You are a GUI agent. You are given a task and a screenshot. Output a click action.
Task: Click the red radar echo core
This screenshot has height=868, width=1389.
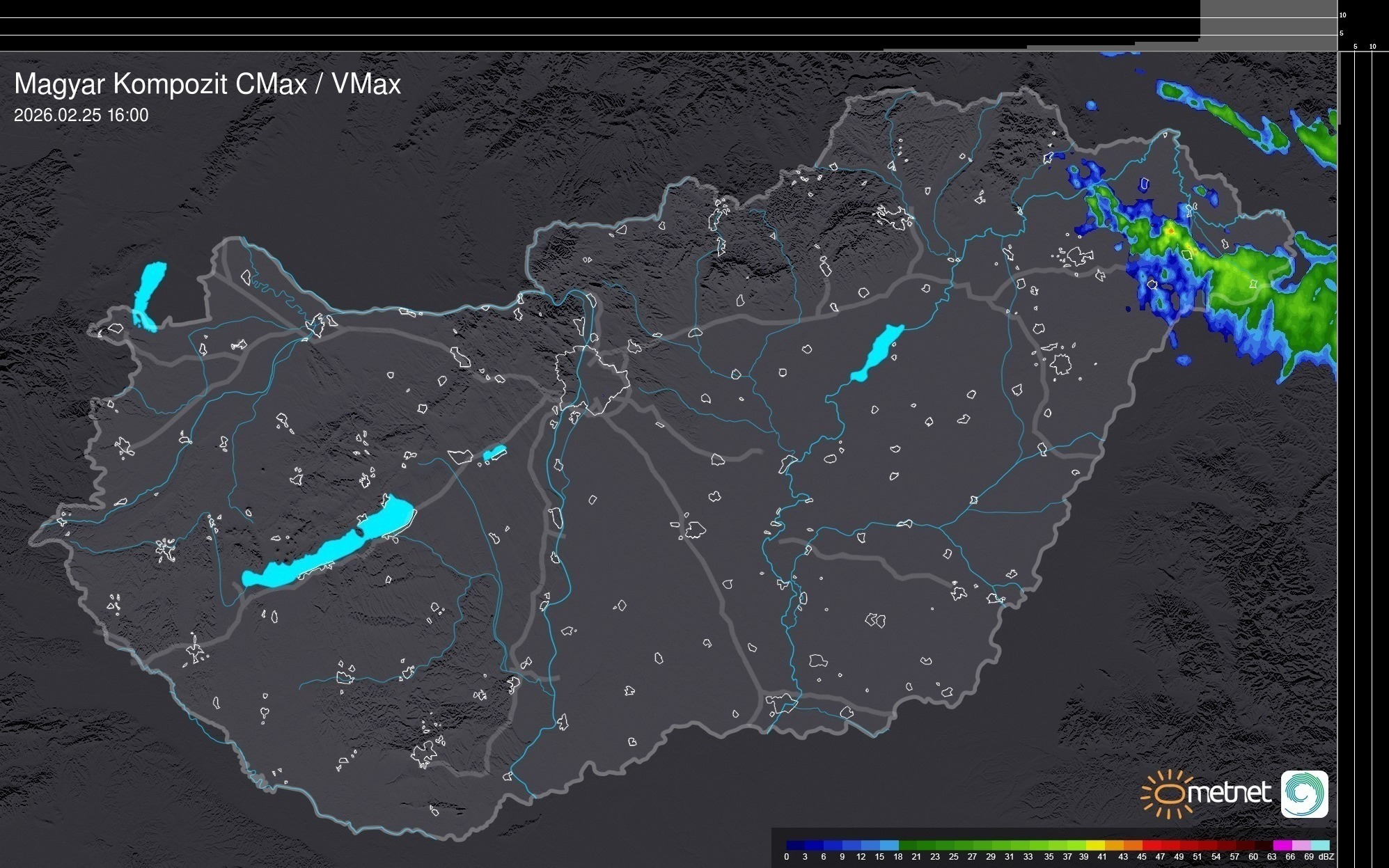[x=1170, y=230]
